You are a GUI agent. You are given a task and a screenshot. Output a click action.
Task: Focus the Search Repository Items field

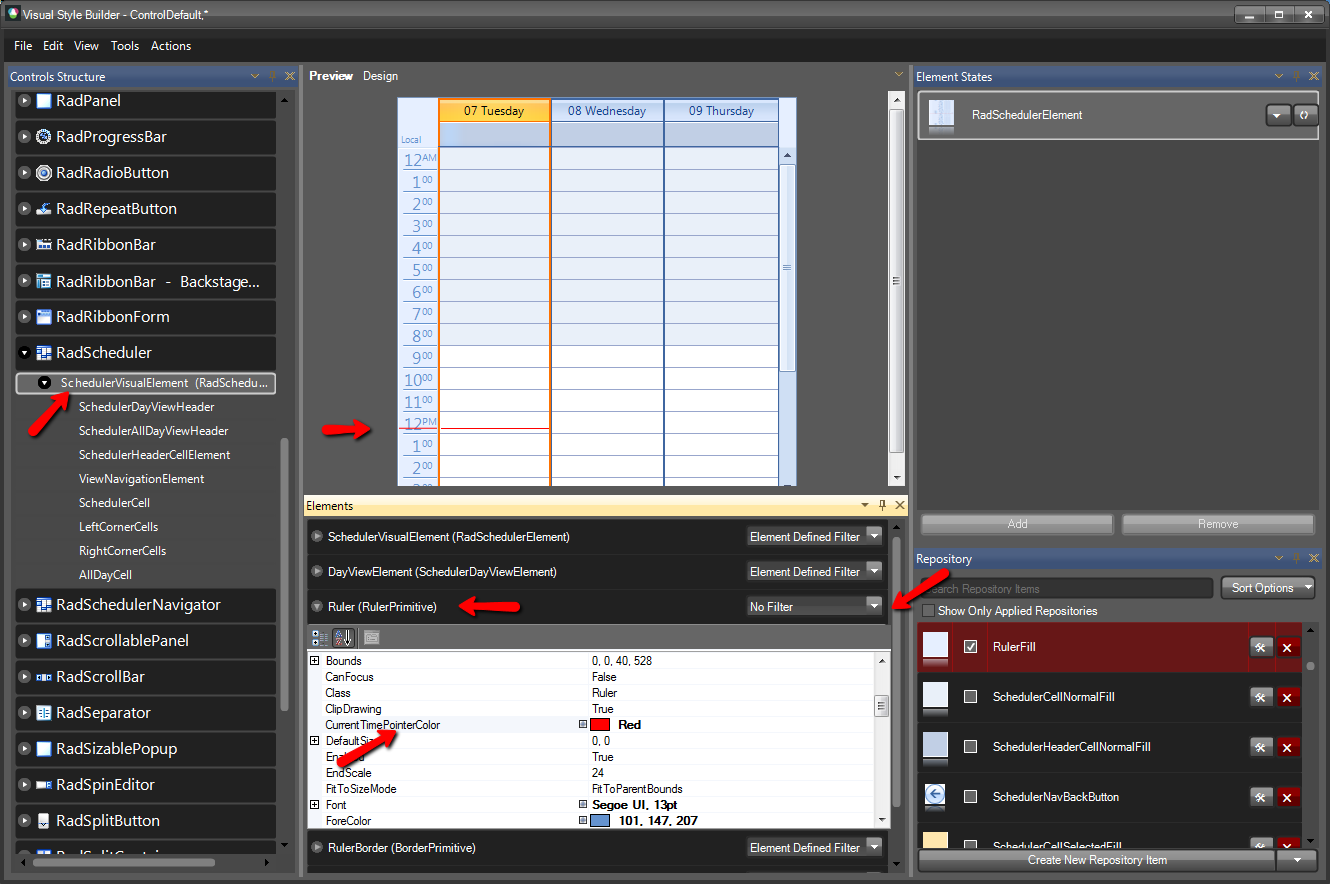pyautogui.click(x=1067, y=588)
